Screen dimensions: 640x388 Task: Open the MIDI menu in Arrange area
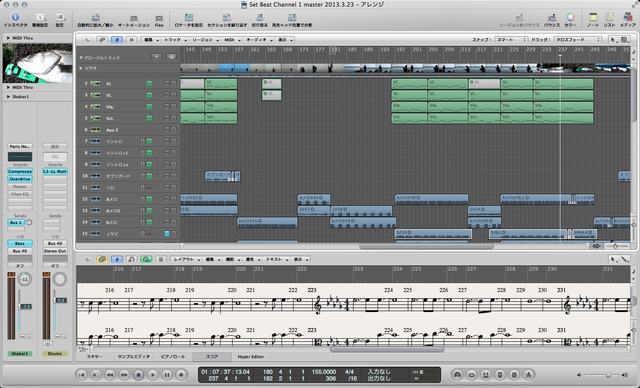(231, 40)
